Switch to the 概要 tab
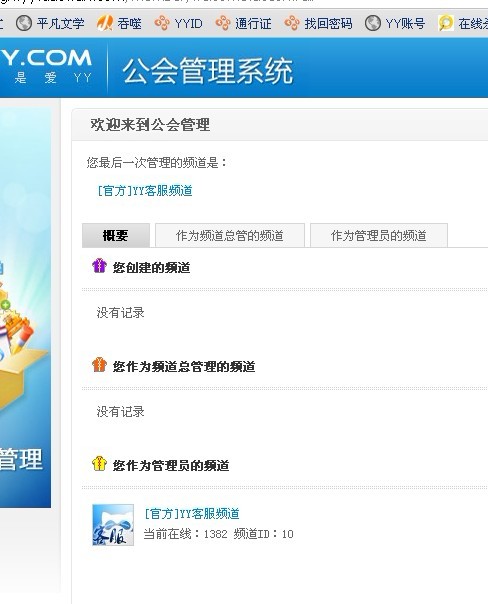488x604 pixels. [x=116, y=235]
